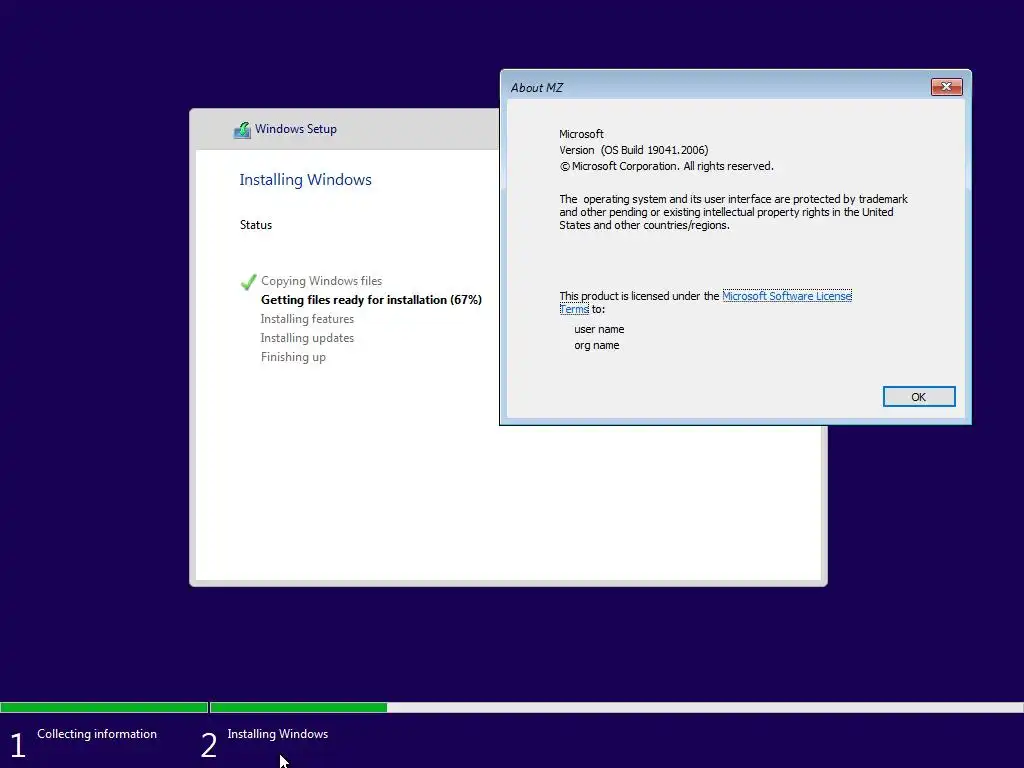The image size is (1024, 768).
Task: Select the 'Copying Windows files' status line
Action: [x=321, y=281]
